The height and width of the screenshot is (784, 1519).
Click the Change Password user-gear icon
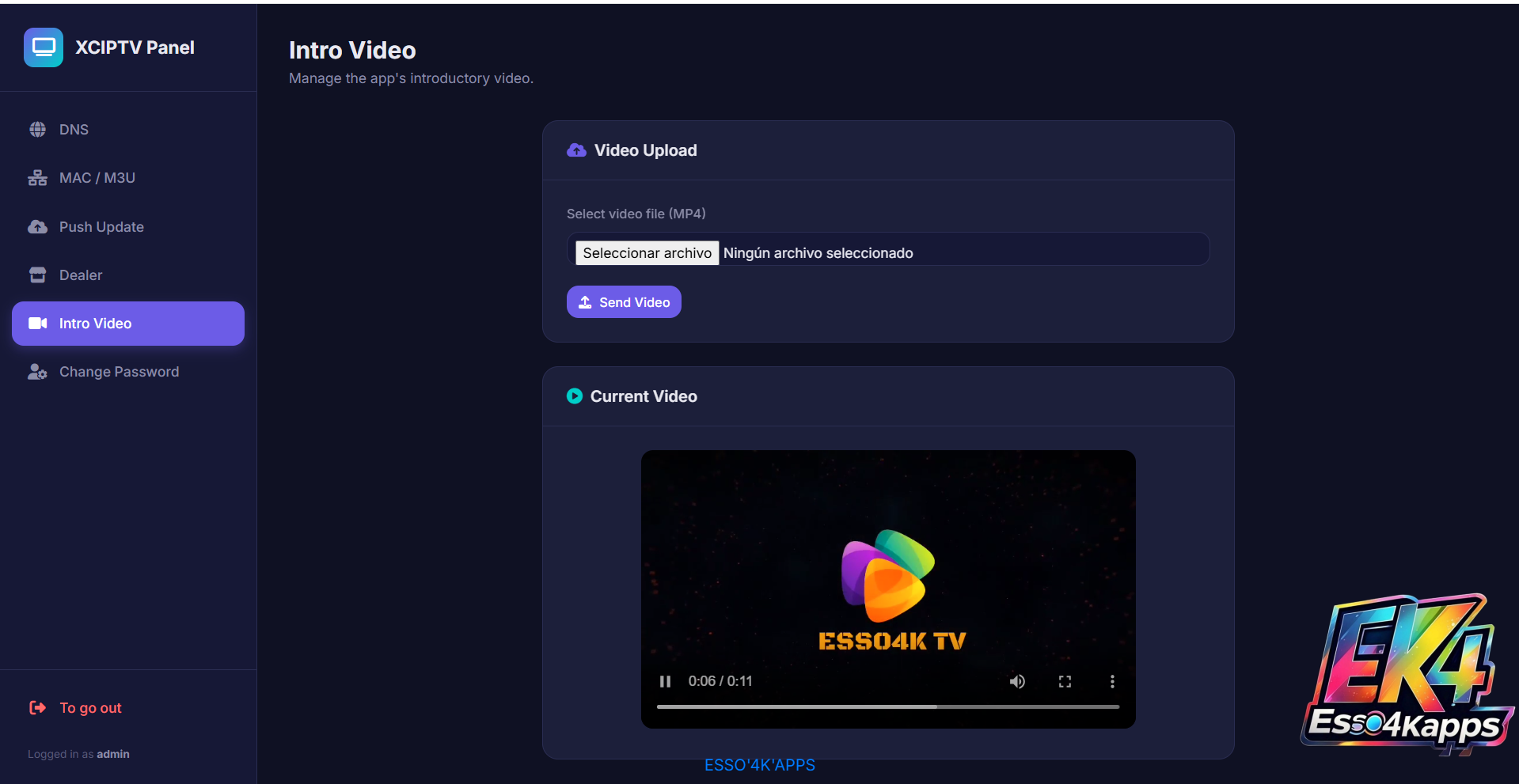pyautogui.click(x=37, y=372)
